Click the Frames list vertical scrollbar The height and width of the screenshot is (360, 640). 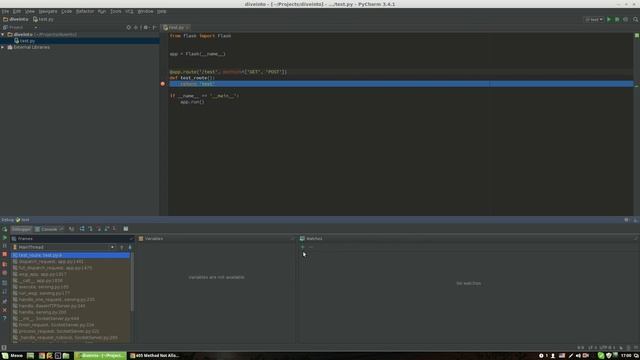[x=132, y=282]
